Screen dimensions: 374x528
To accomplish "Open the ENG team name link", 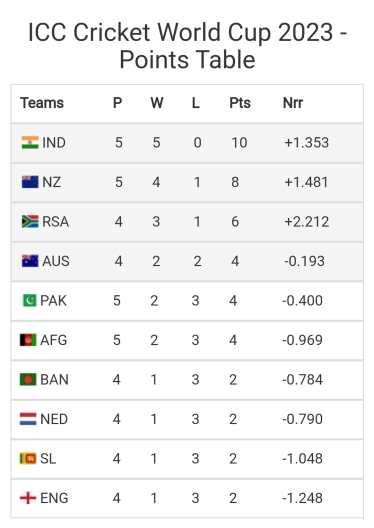I will click(54, 498).
